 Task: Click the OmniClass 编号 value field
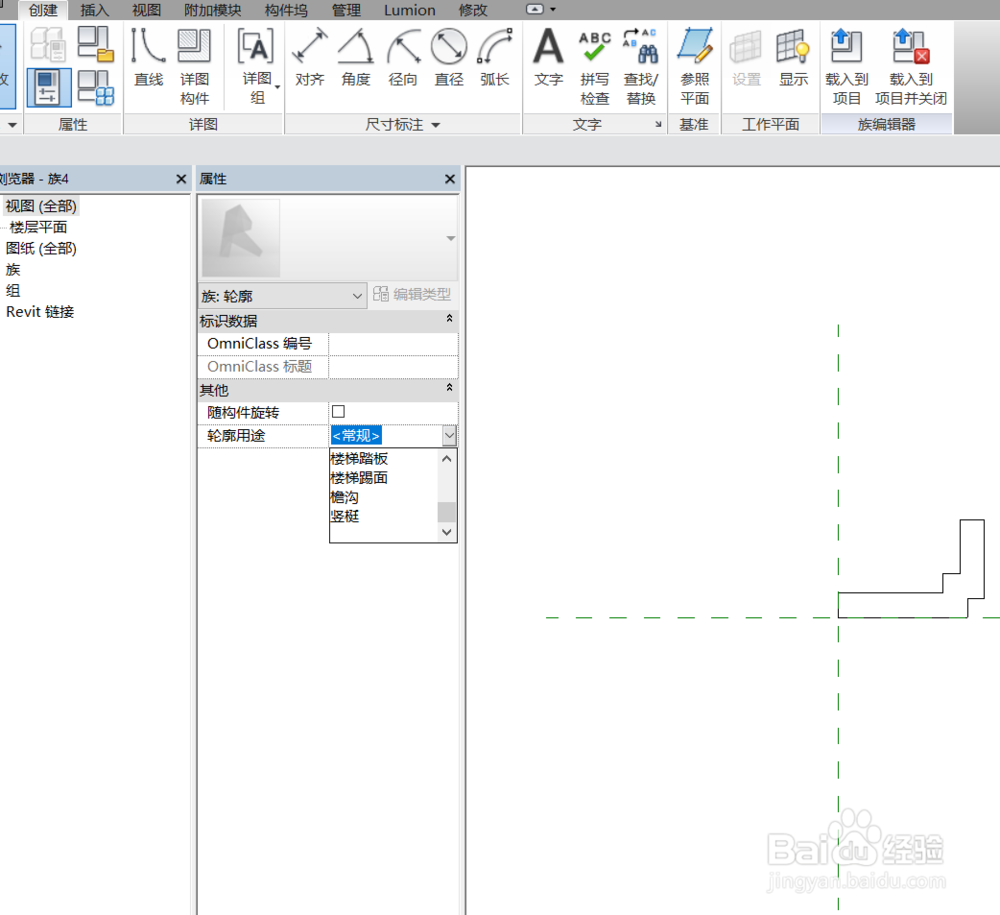tap(393, 344)
